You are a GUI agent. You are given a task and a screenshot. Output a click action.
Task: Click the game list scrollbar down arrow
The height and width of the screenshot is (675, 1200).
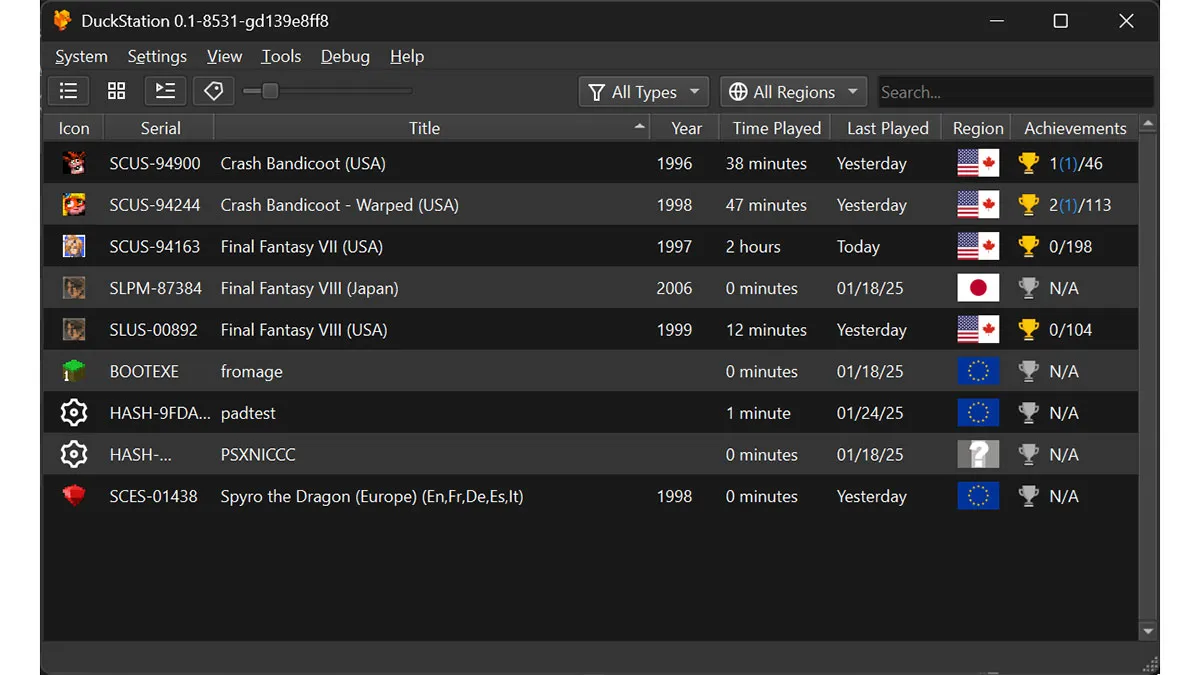point(1147,631)
